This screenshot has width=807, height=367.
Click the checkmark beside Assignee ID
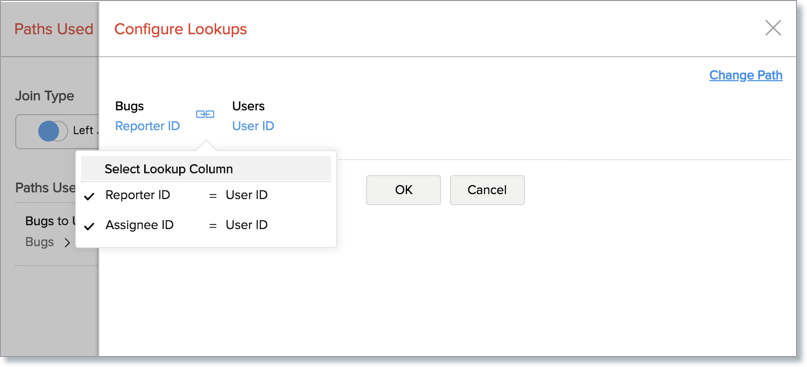click(x=90, y=226)
